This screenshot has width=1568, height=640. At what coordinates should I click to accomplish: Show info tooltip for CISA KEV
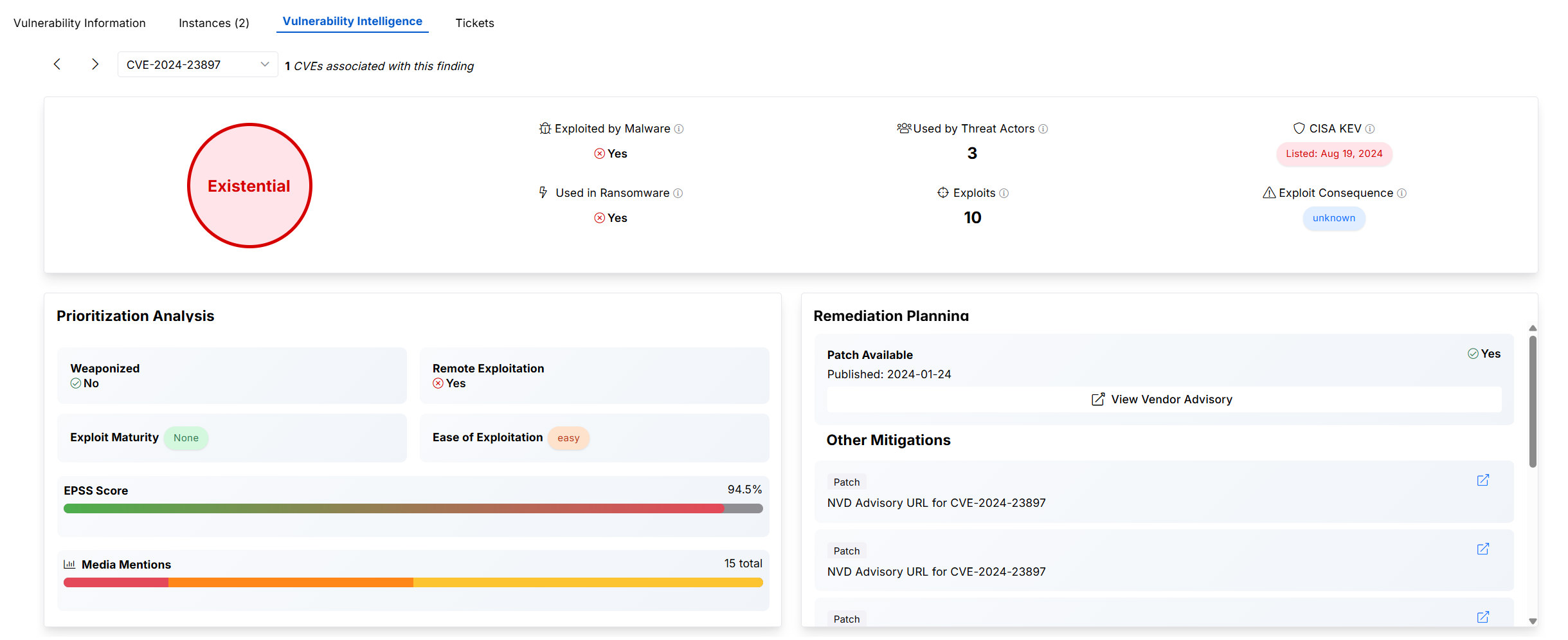[x=1370, y=129]
